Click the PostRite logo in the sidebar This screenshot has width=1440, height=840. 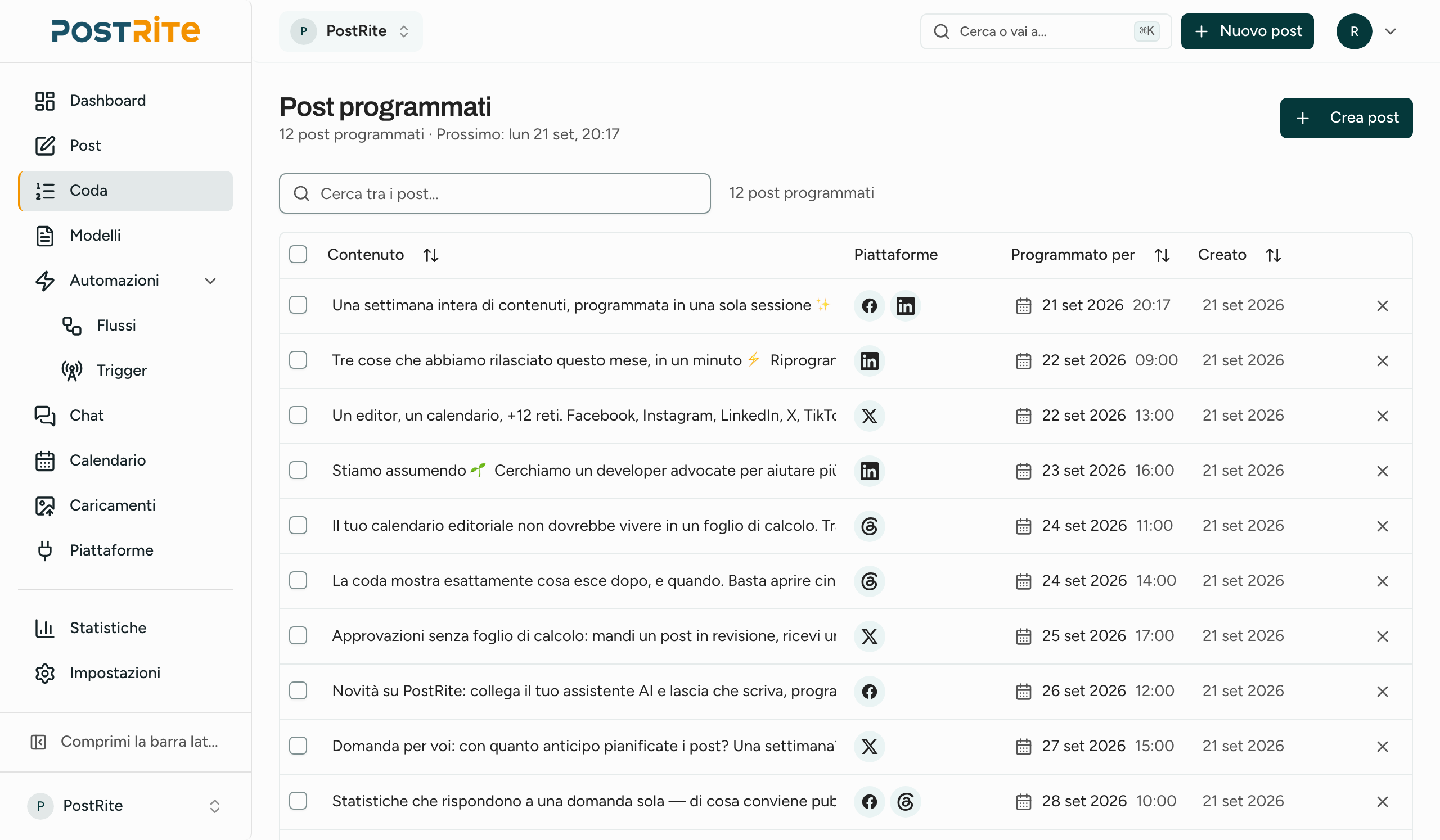[125, 30]
